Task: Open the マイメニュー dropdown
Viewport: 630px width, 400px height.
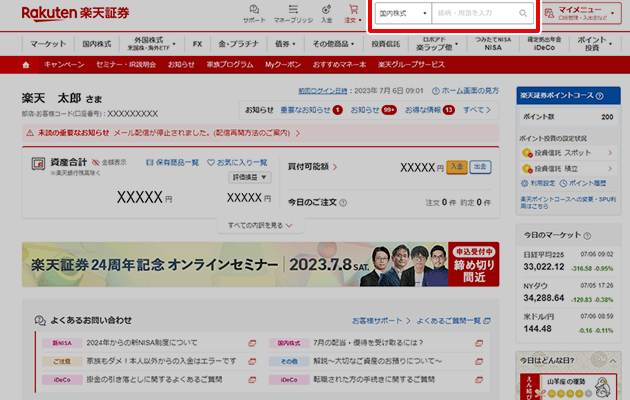Action: [581, 13]
